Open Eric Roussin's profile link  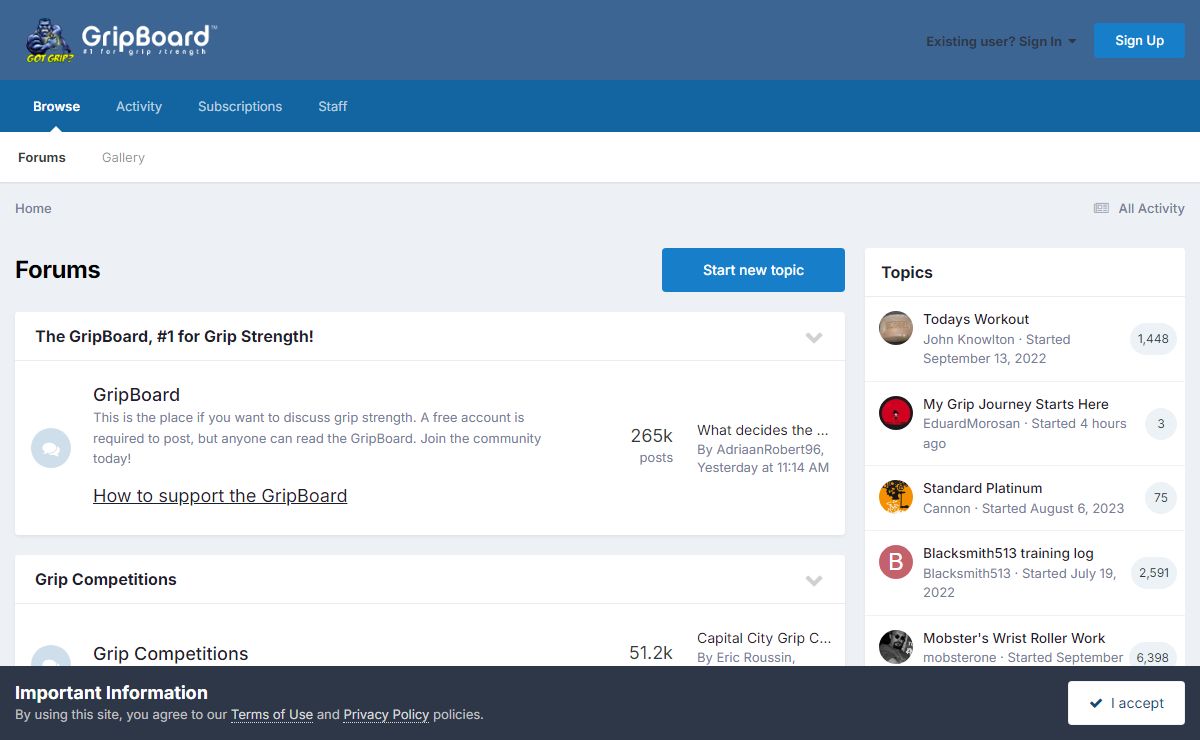tap(754, 657)
